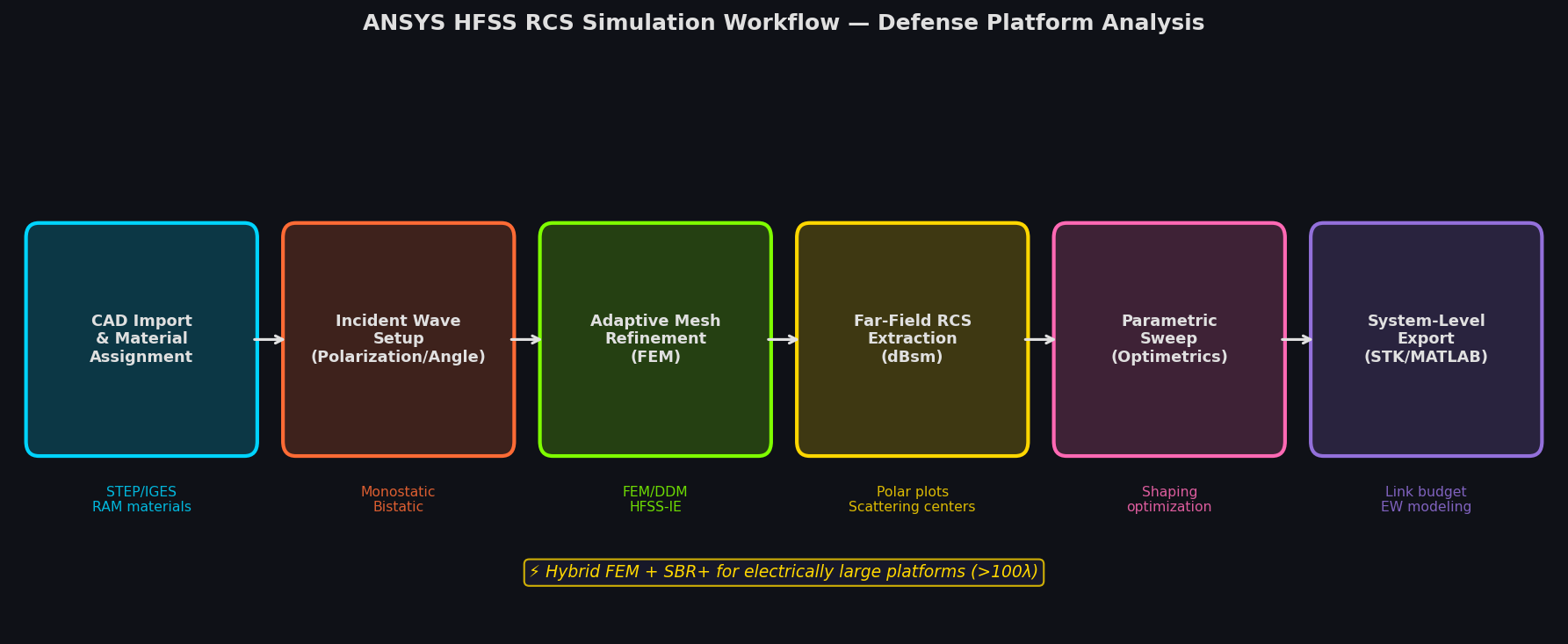Select the System-Level Export (STK/MATLAB) box
Screen dimensions: 1568x644
tap(1427, 339)
